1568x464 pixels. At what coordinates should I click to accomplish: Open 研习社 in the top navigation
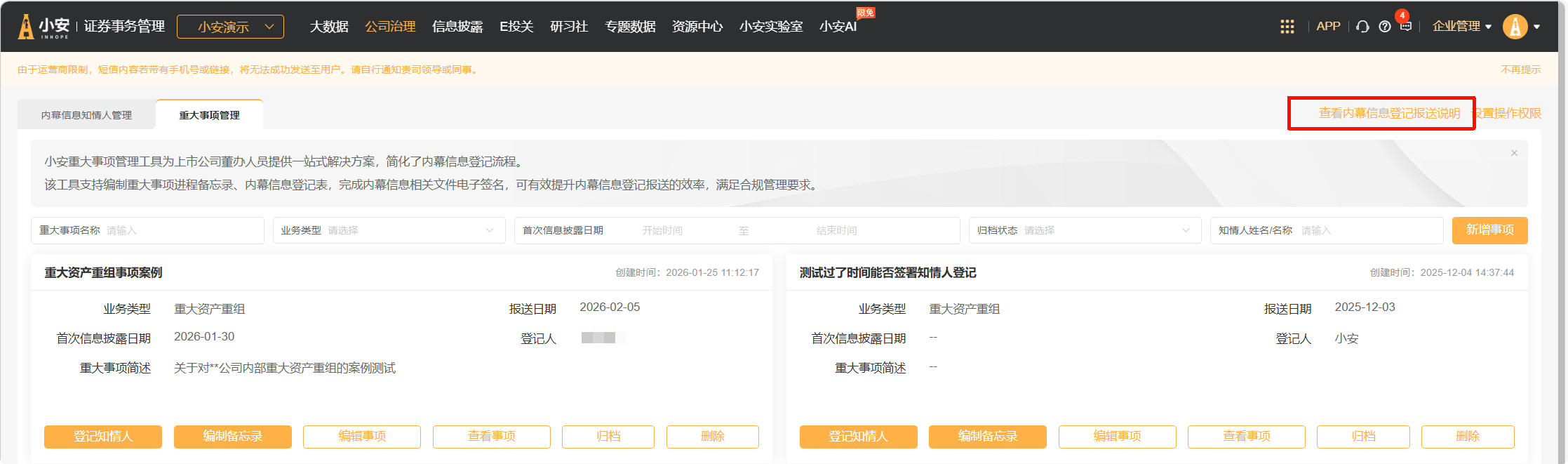coord(569,27)
